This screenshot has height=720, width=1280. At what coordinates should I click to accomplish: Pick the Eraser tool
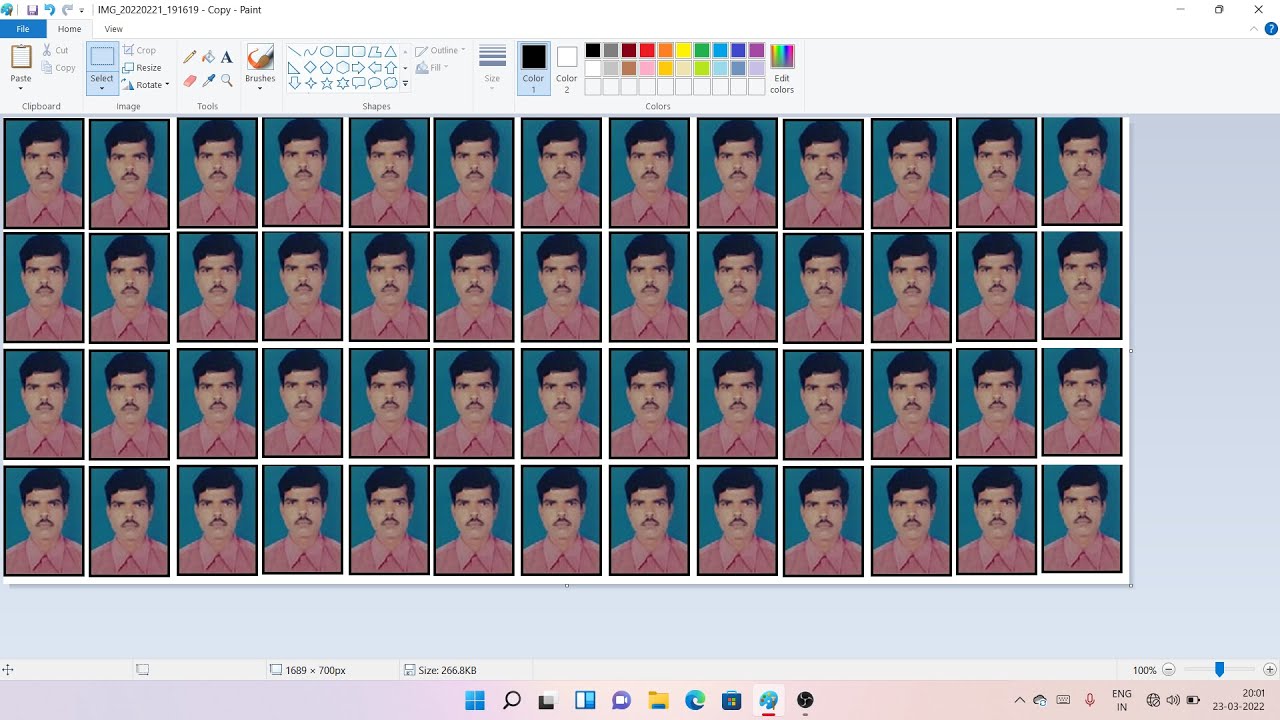coord(189,80)
